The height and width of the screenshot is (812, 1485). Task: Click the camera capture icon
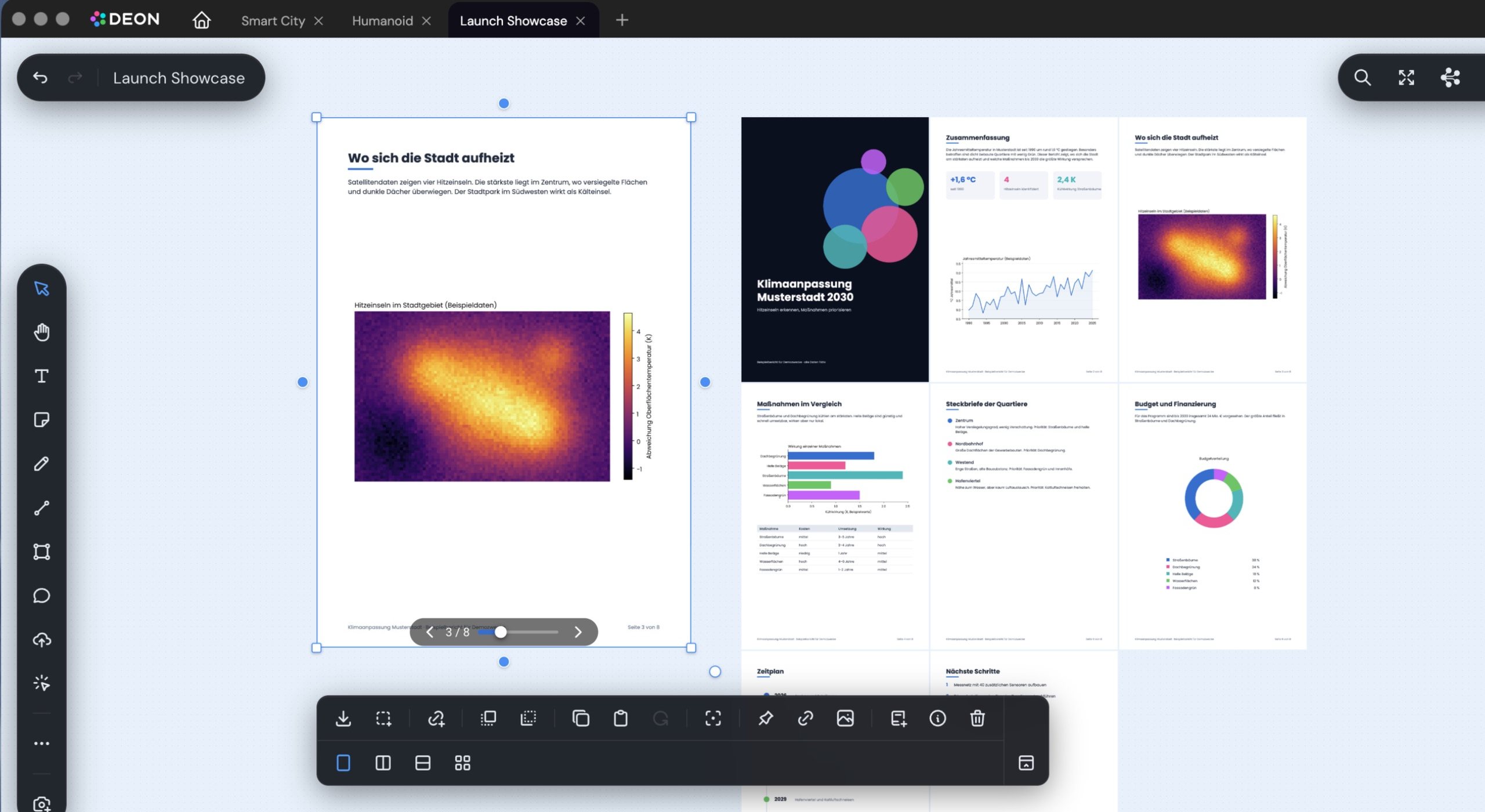pyautogui.click(x=42, y=804)
